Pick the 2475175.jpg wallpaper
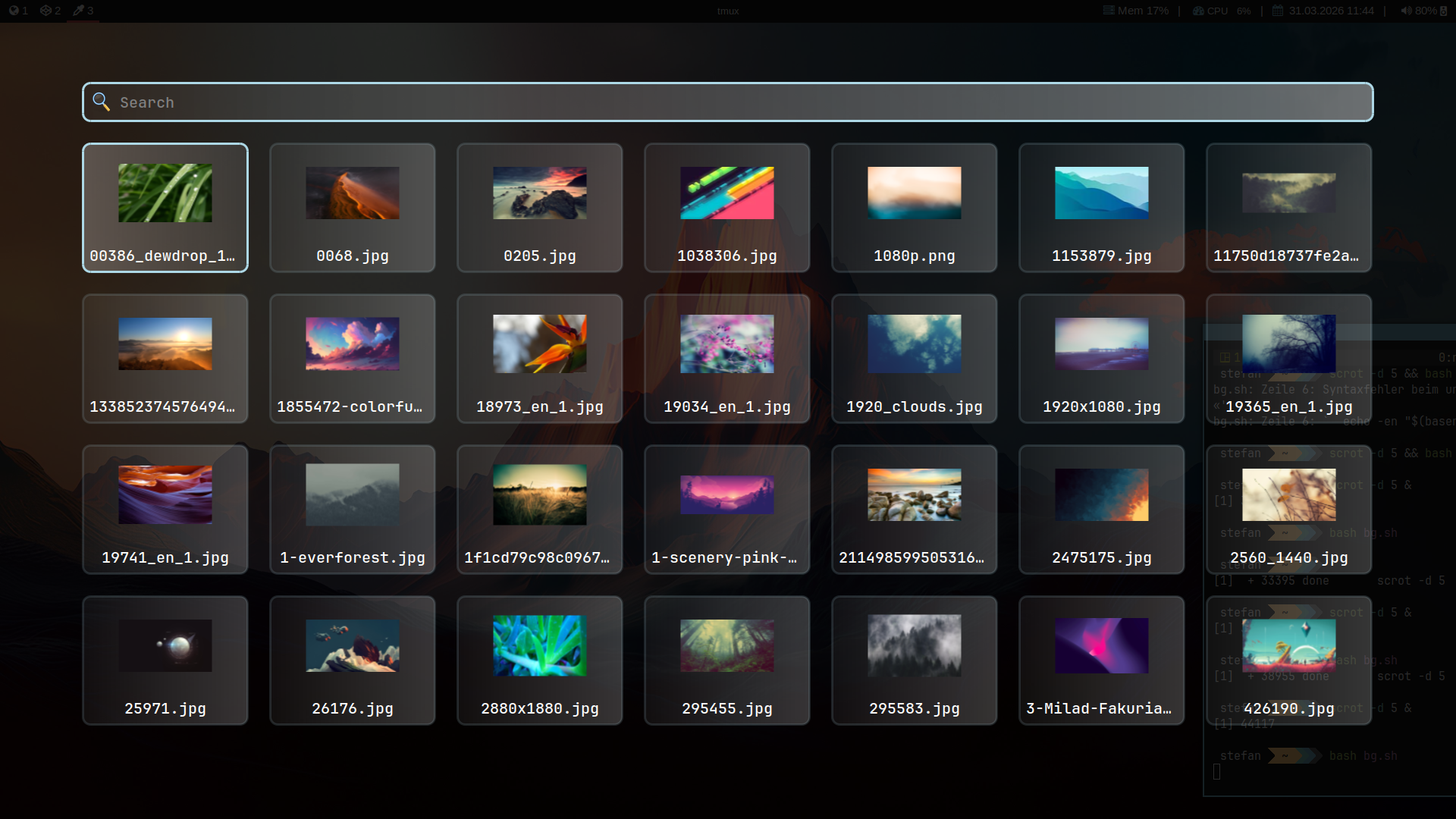This screenshot has height=819, width=1456. (x=1102, y=510)
